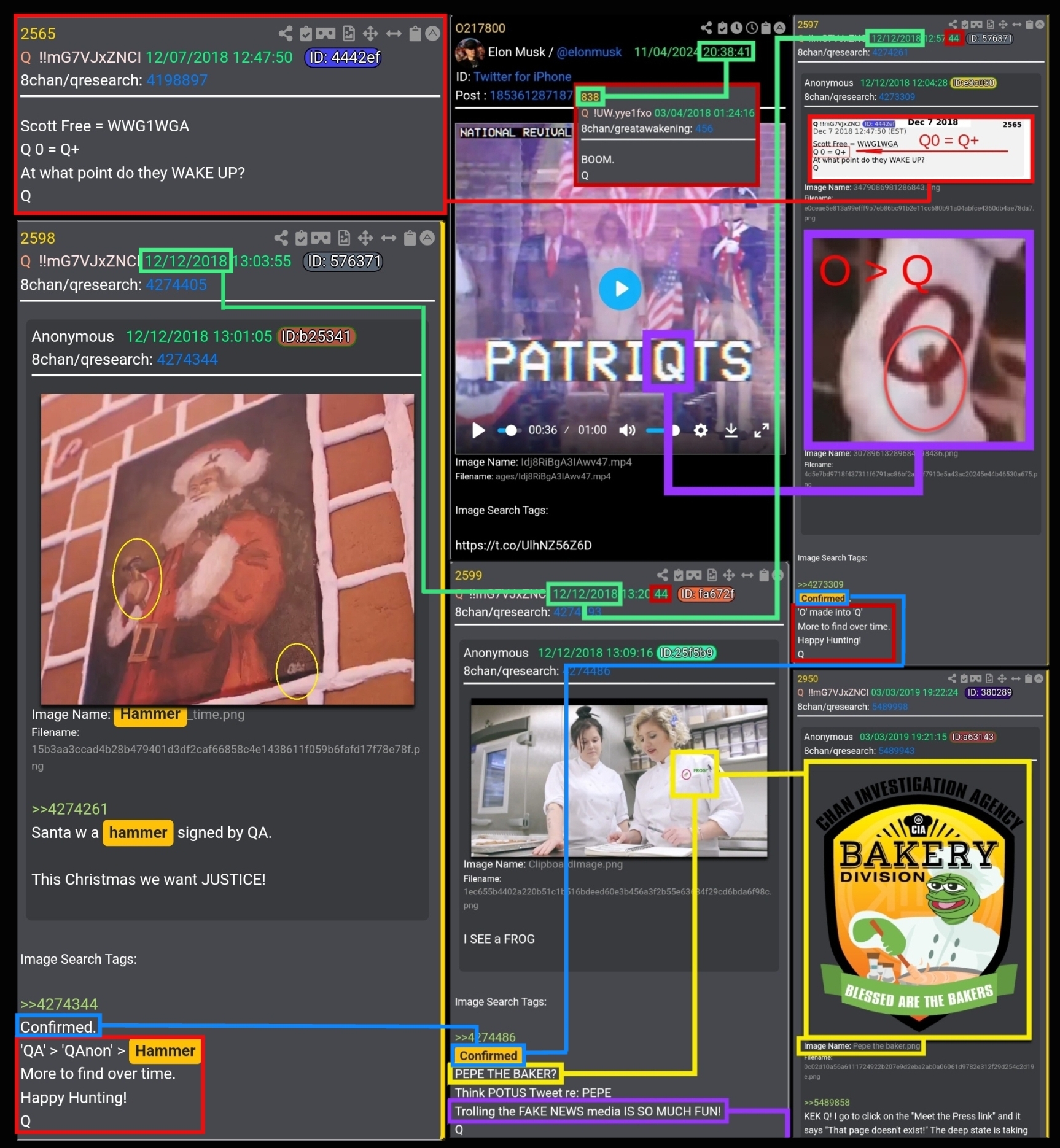
Task: Copy post 2565 with the clipboard icon
Action: coord(415,34)
